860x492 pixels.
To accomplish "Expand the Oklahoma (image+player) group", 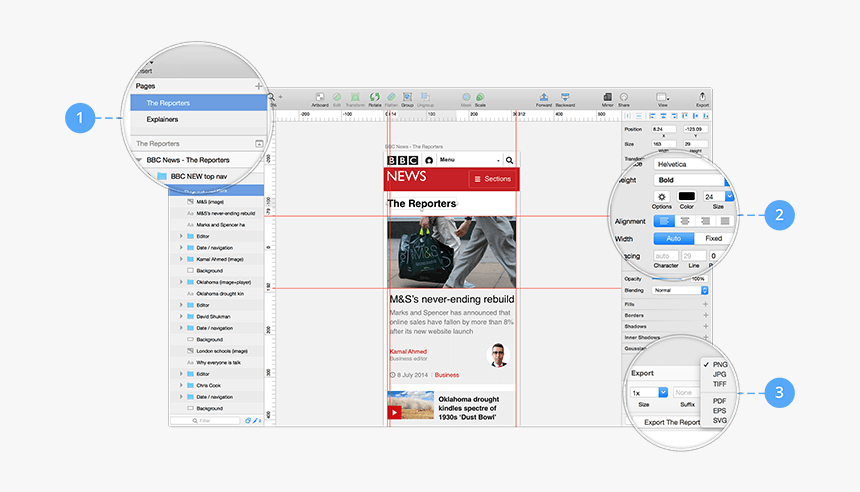I will (181, 282).
